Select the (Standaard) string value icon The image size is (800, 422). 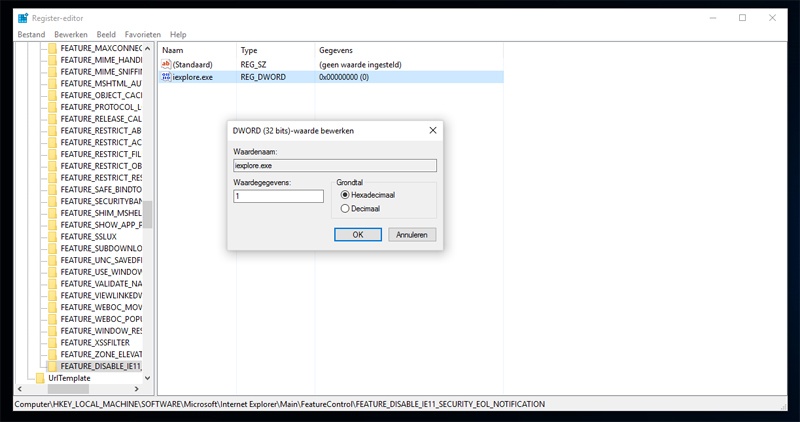pyautogui.click(x=166, y=64)
